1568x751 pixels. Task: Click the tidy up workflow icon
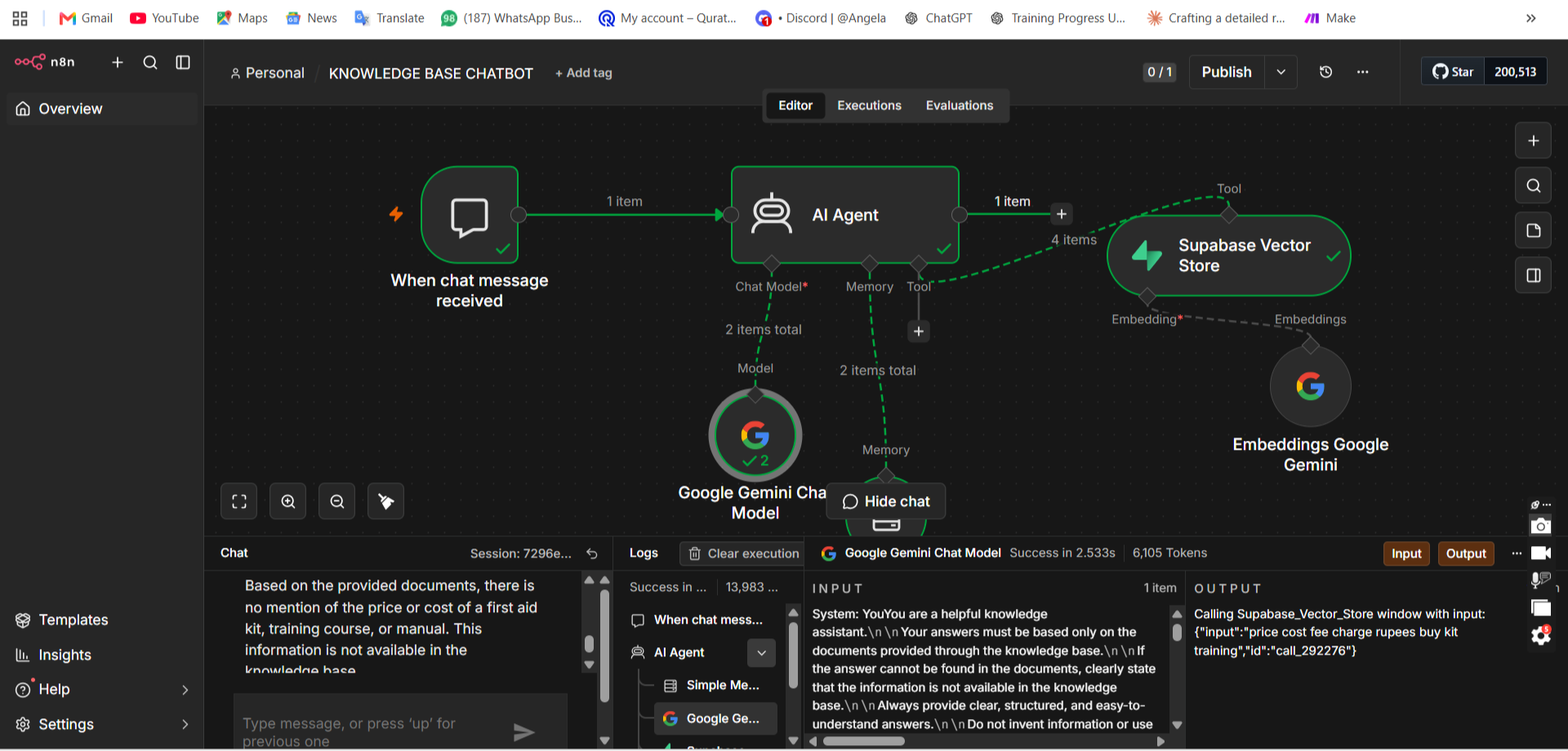(385, 501)
